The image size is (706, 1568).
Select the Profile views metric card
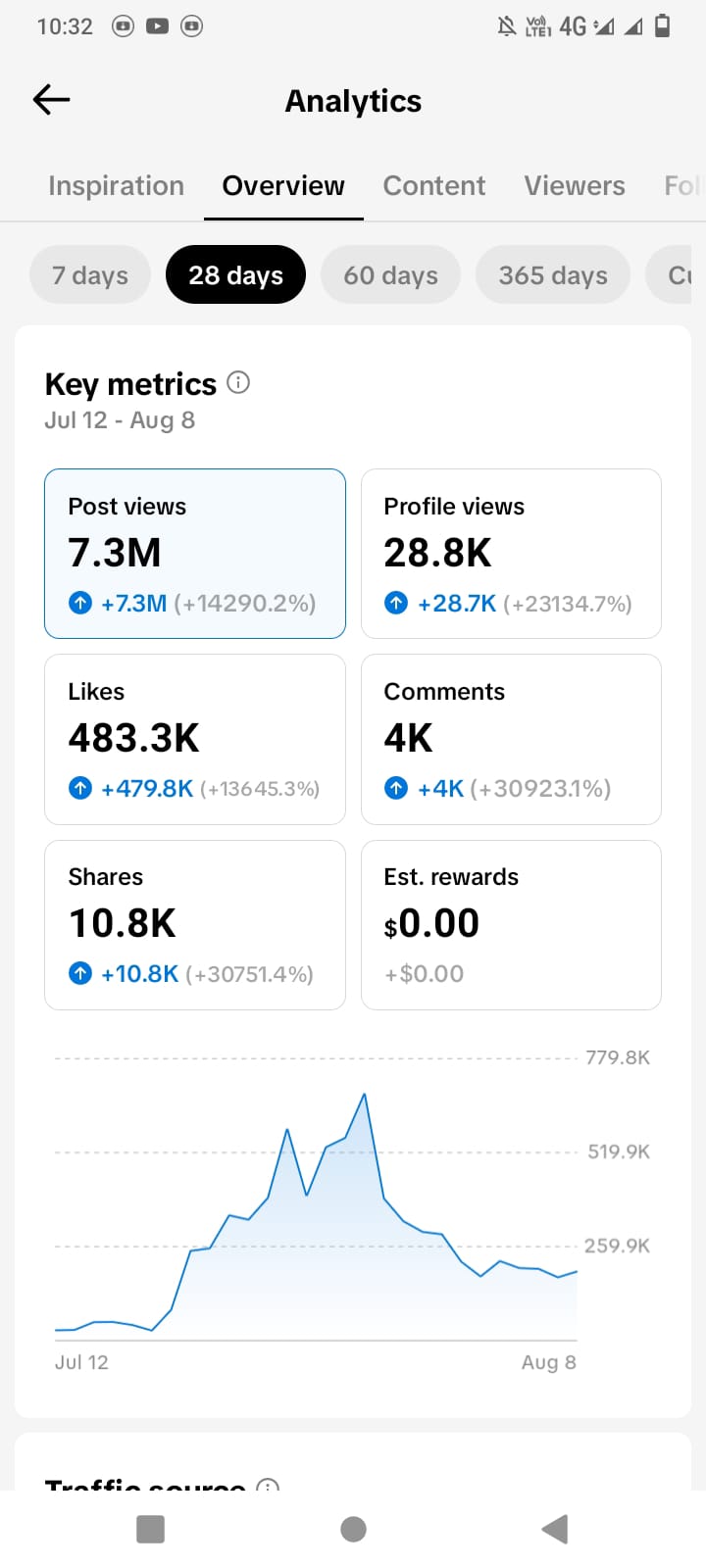(x=511, y=554)
